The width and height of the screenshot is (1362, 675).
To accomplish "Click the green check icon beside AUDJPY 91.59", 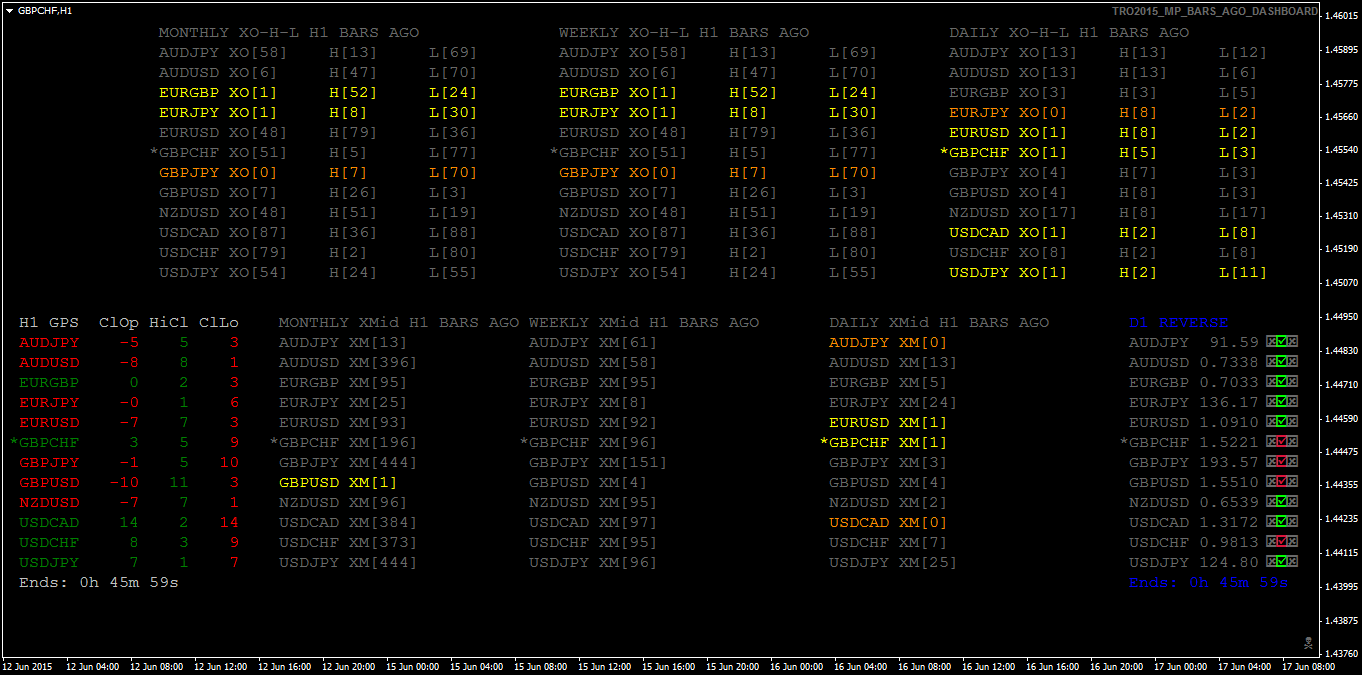I will pos(1282,342).
